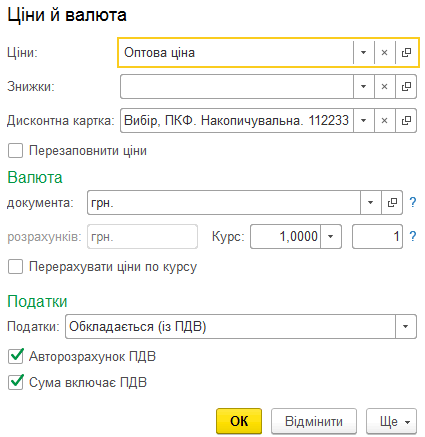Screen dimensions: 425x437
Task: Show help for the document currency question mark
Action: tap(413, 202)
